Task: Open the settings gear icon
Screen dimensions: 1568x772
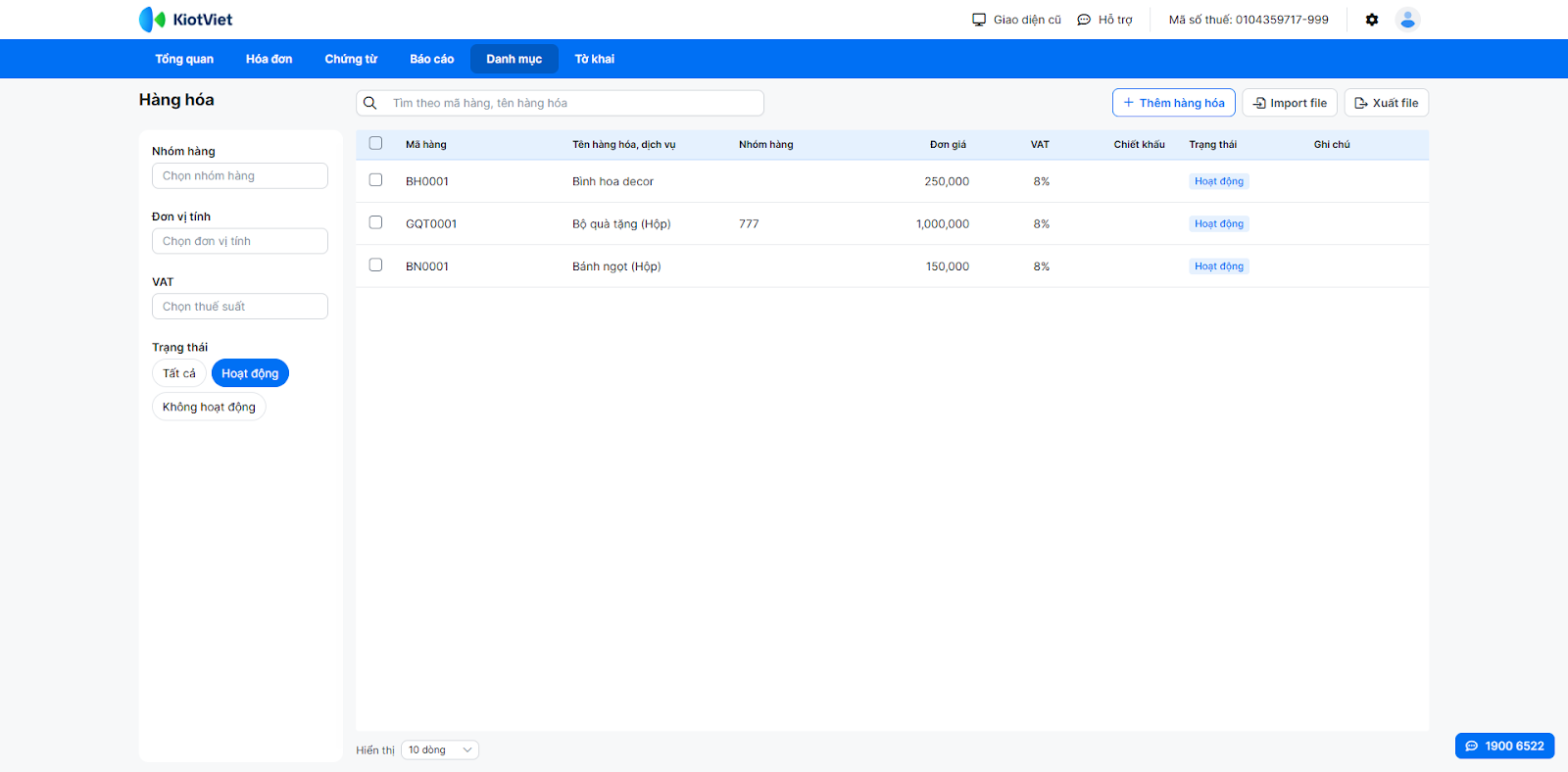Action: tap(1372, 20)
